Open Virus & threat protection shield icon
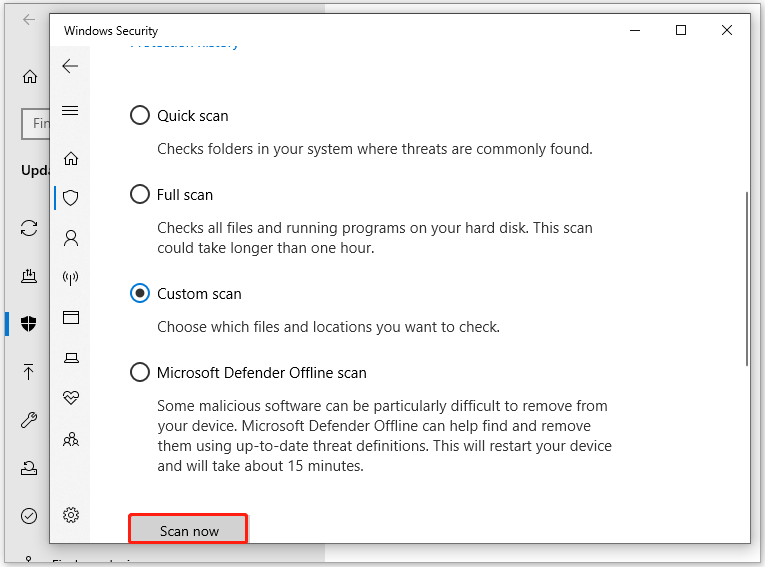Image resolution: width=765 pixels, height=567 pixels. (70, 198)
